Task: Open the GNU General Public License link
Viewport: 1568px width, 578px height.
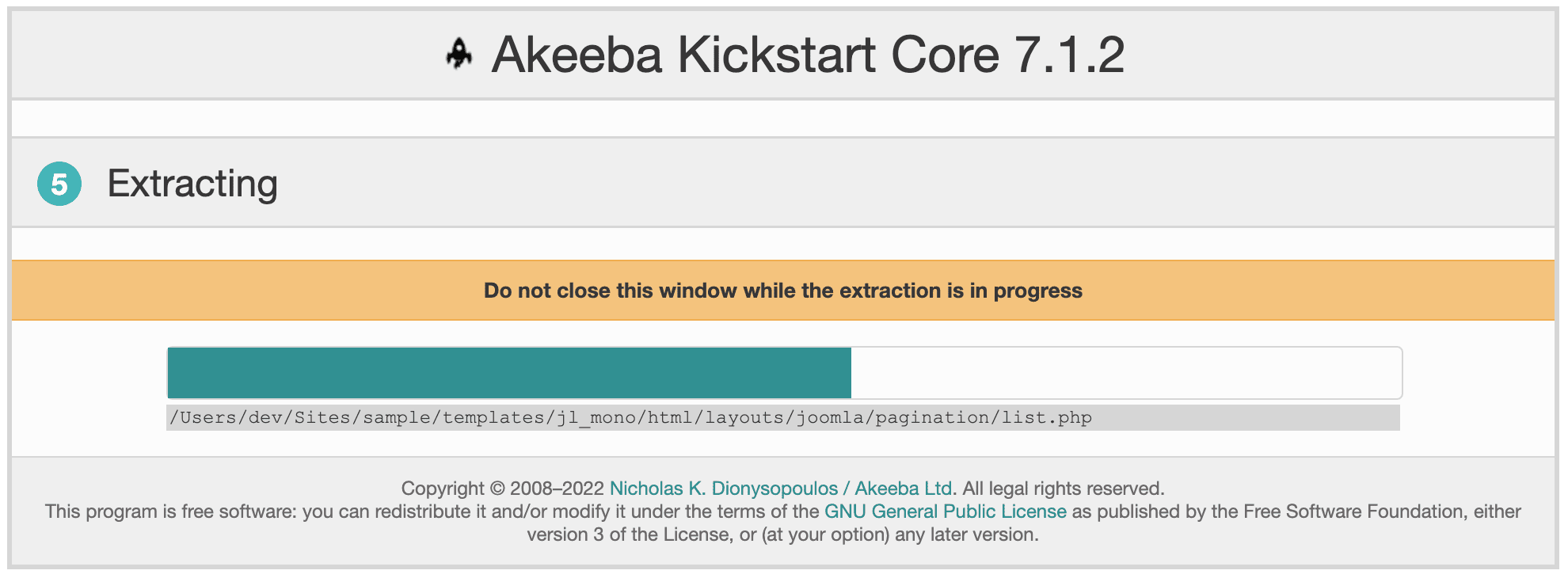Action: 945,511
